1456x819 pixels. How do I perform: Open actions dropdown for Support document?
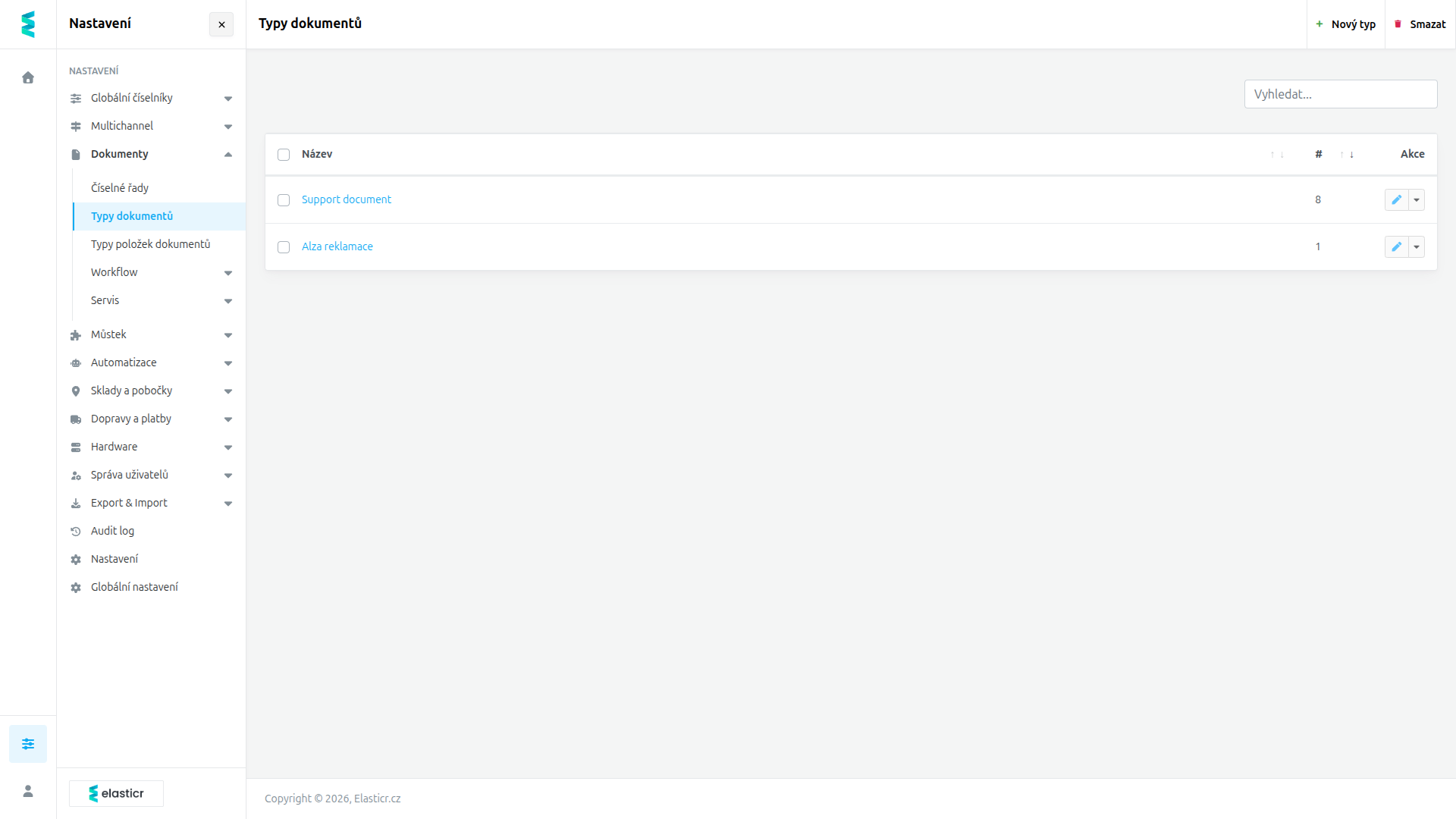[x=1417, y=199]
